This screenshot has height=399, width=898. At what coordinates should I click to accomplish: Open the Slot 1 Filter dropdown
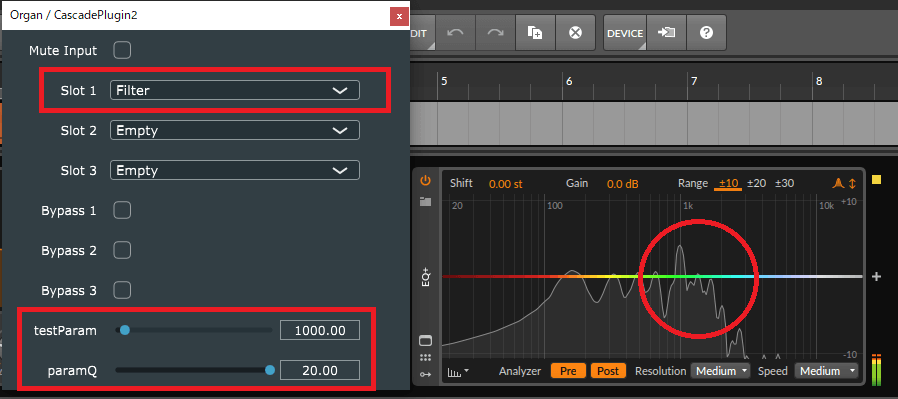coord(235,90)
